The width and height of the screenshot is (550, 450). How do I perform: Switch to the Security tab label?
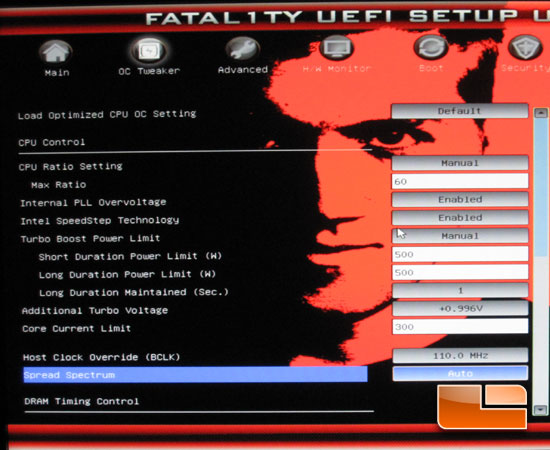(525, 68)
